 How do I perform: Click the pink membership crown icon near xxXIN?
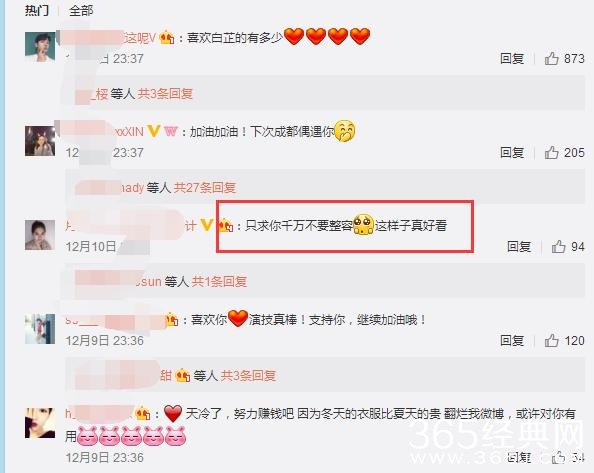pyautogui.click(x=171, y=131)
